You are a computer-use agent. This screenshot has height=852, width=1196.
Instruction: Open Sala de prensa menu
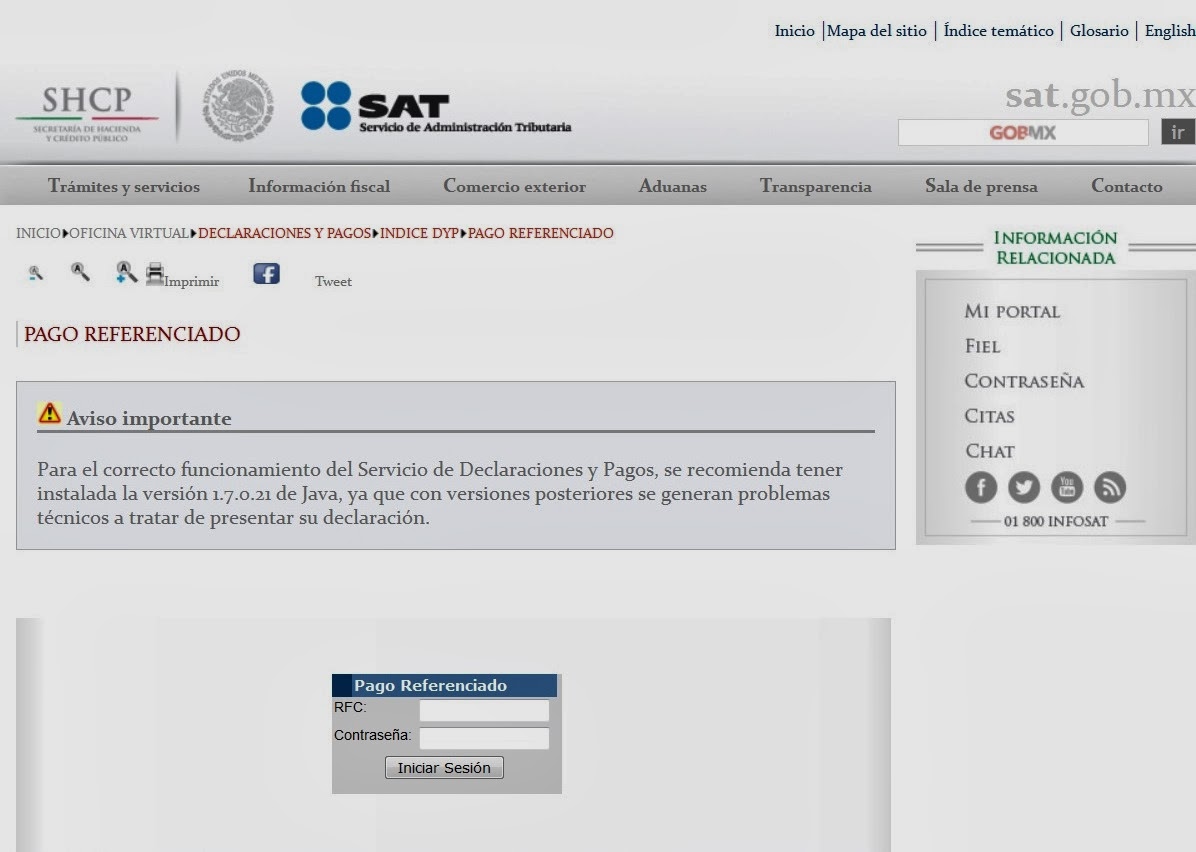981,186
